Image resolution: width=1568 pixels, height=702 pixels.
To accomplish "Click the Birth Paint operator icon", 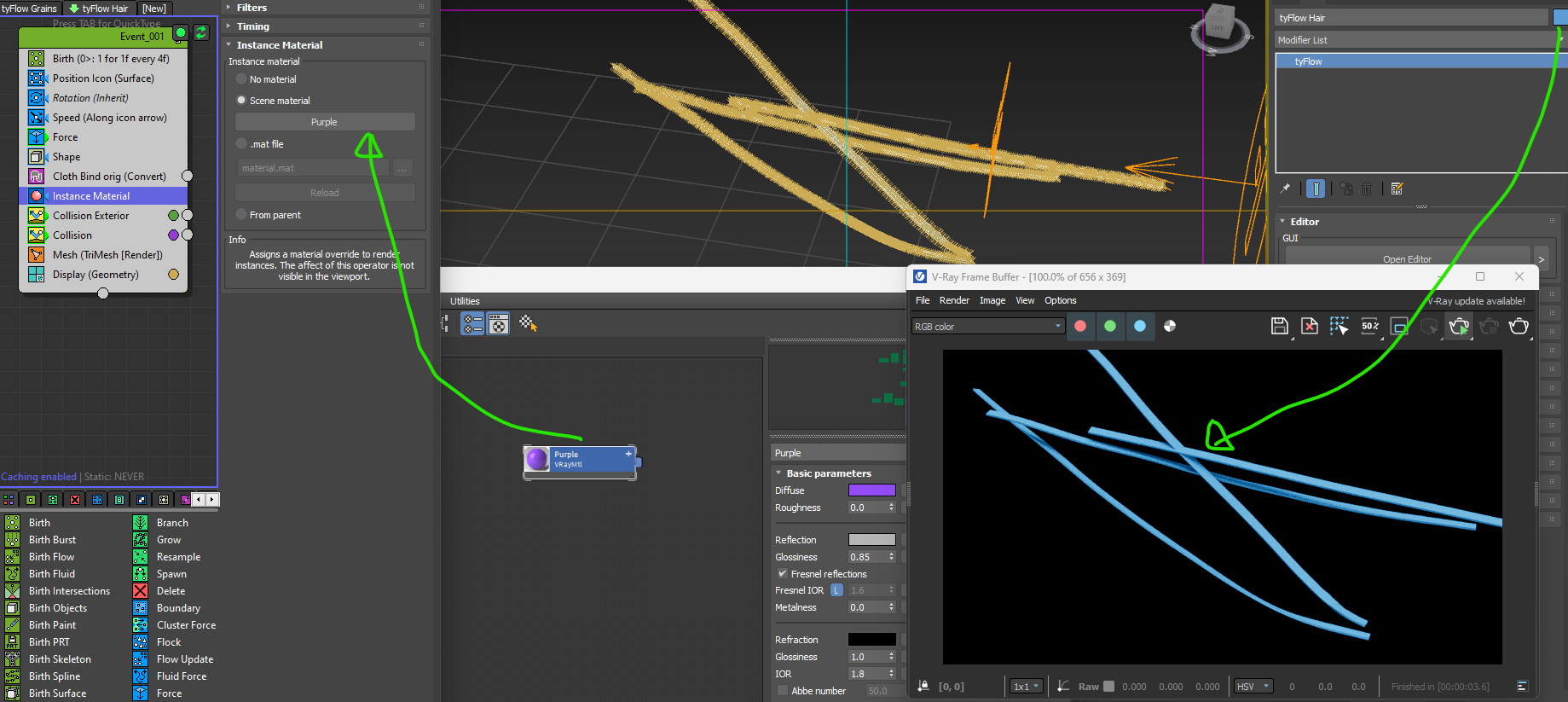I will (13, 625).
